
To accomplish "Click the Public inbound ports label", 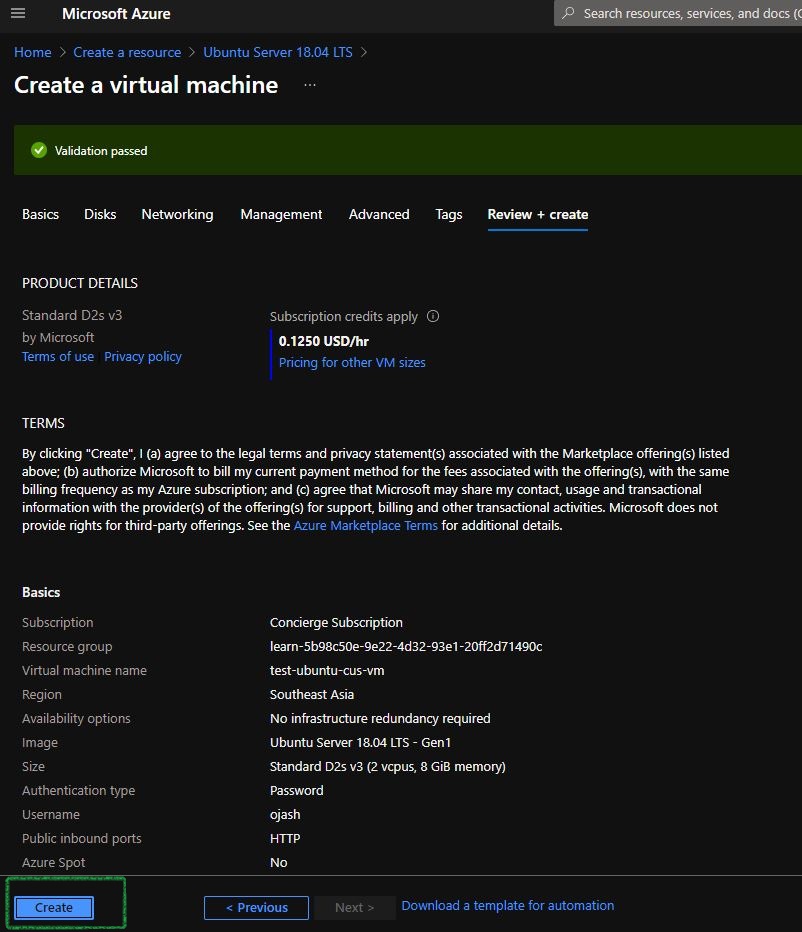I will [x=81, y=839].
